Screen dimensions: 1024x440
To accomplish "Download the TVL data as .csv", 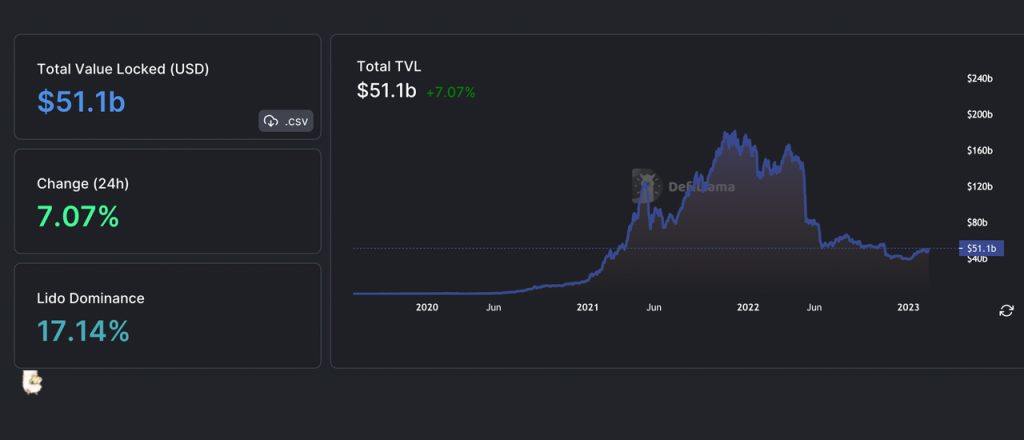I will pos(286,121).
